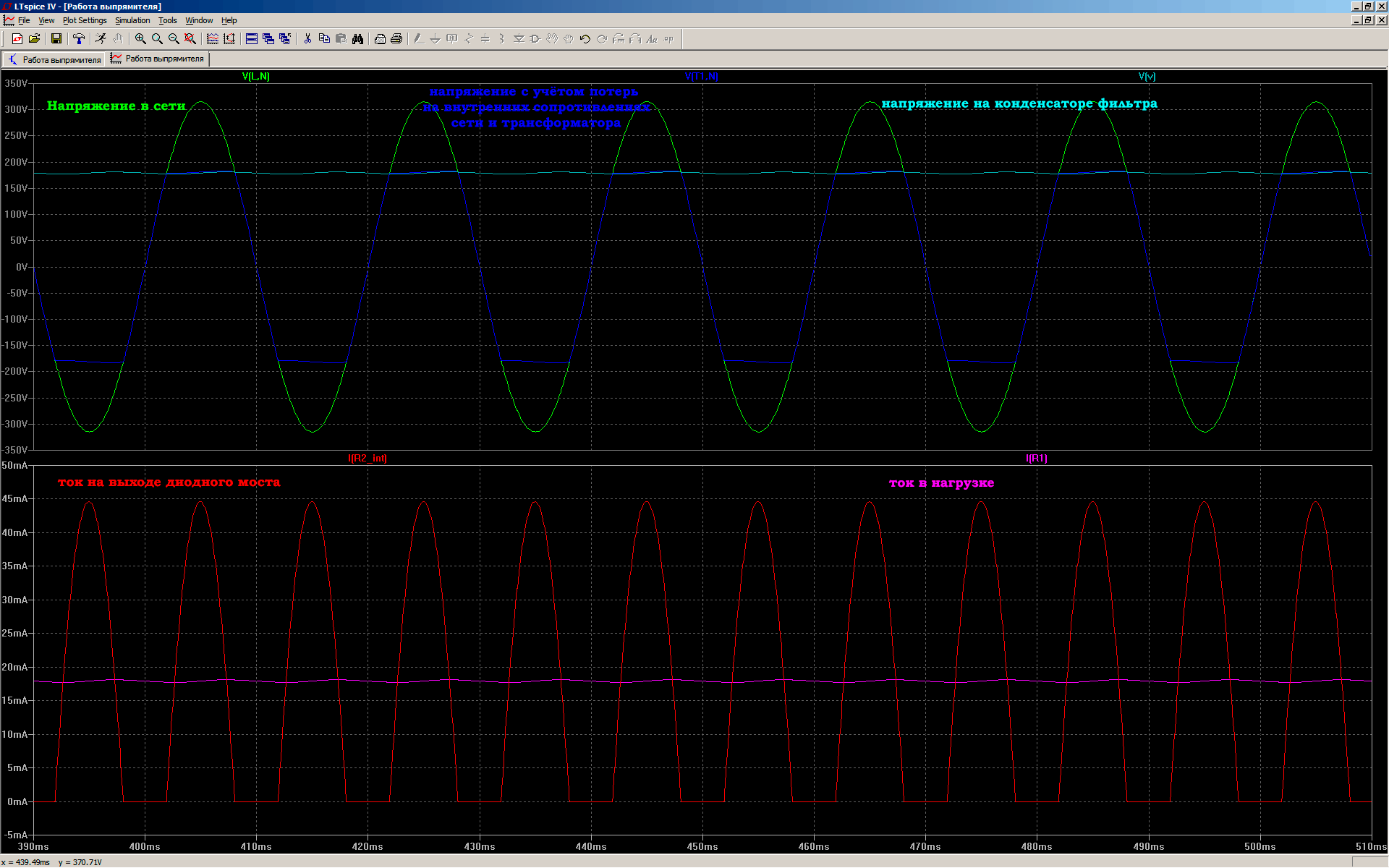Select the inductor tool
Viewport: 1389px width, 868px height.
502,39
